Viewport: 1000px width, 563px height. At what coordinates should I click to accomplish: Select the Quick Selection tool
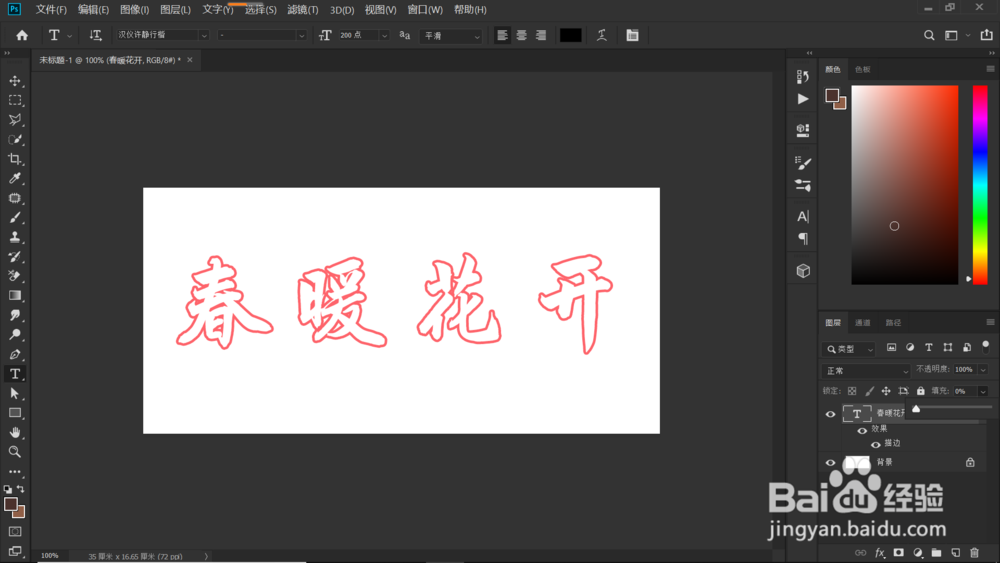coord(15,140)
